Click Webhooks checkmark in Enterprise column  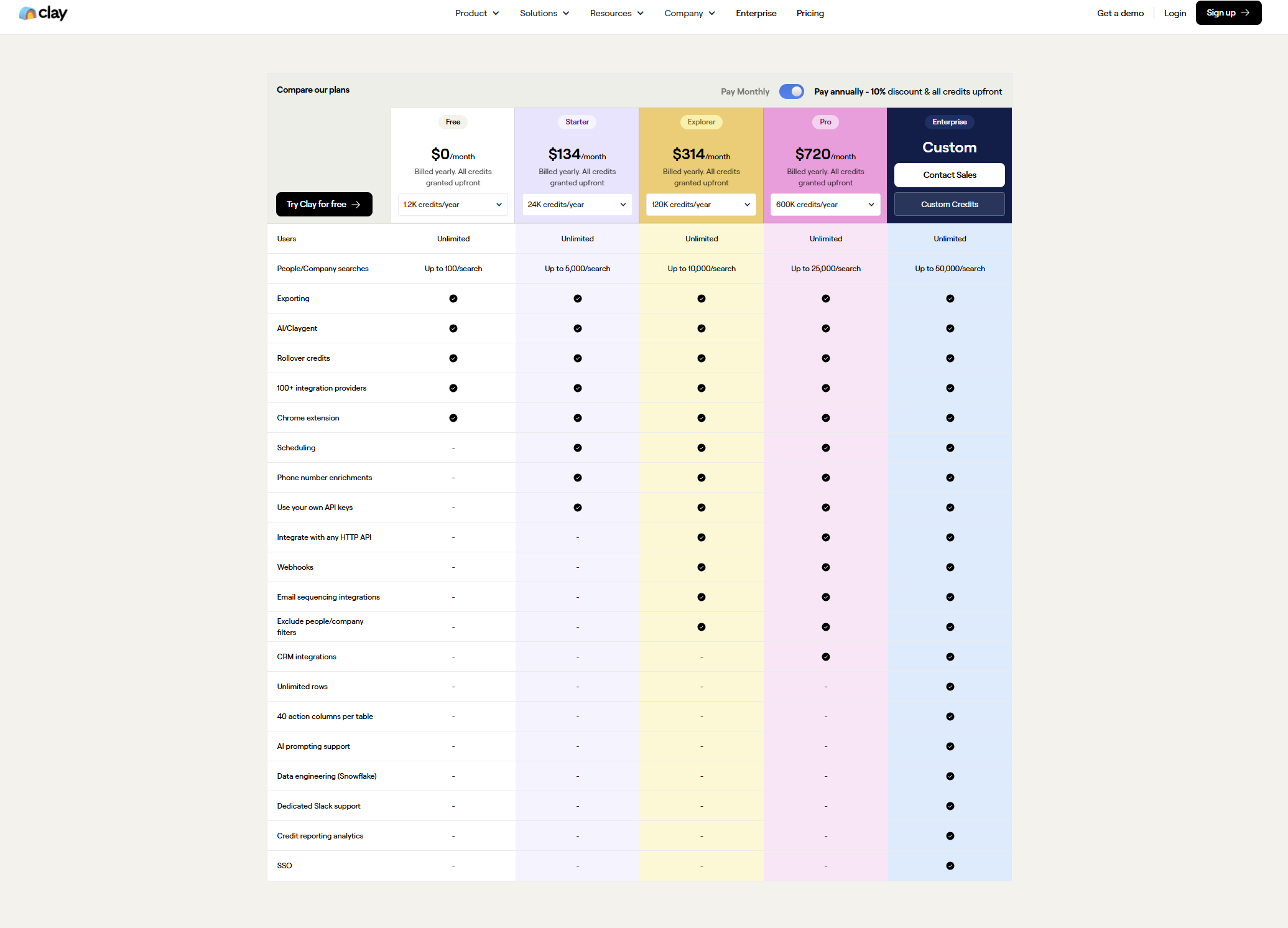click(x=950, y=567)
